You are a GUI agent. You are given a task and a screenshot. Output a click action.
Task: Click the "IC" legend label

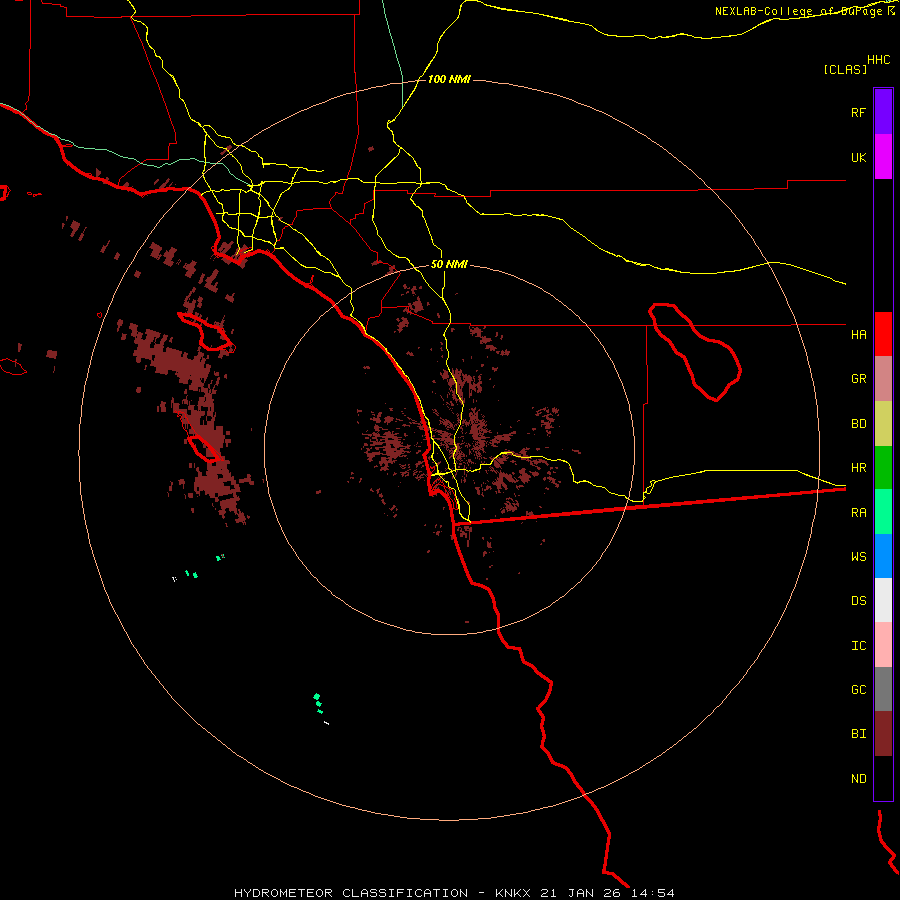click(858, 645)
